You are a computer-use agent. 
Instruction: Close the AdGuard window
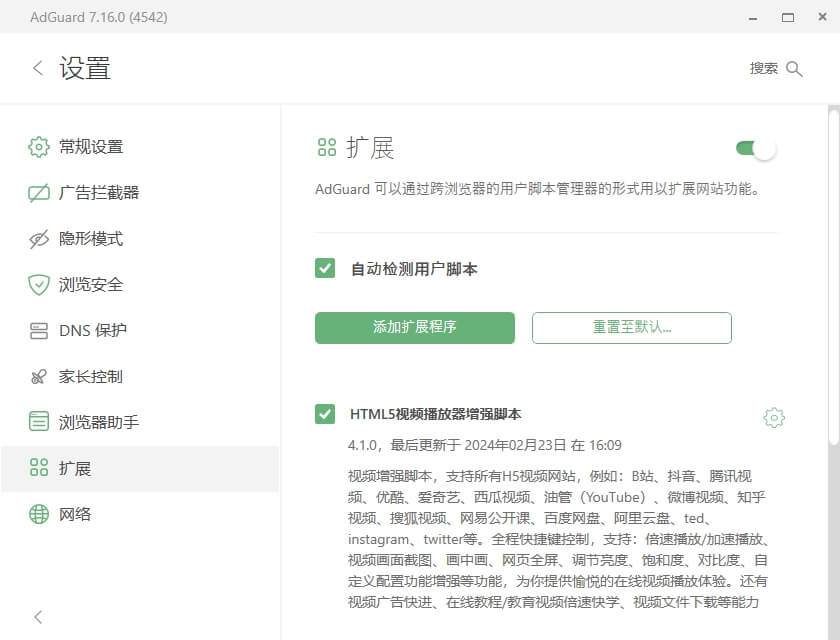(x=822, y=17)
